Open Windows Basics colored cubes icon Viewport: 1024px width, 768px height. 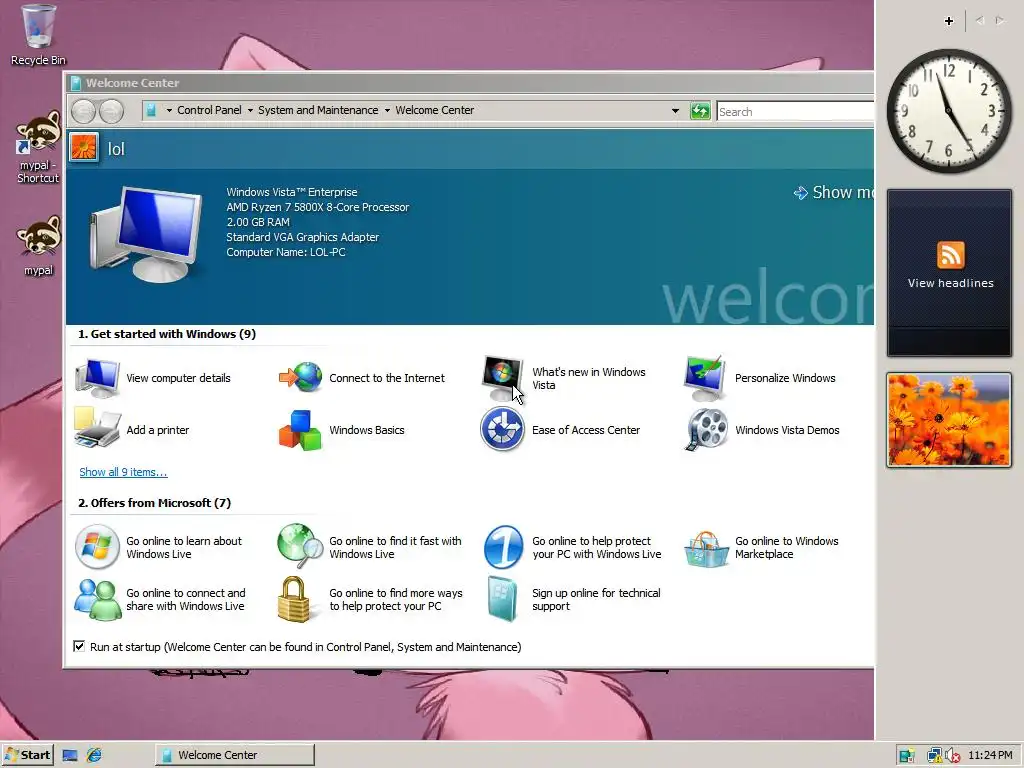300,430
